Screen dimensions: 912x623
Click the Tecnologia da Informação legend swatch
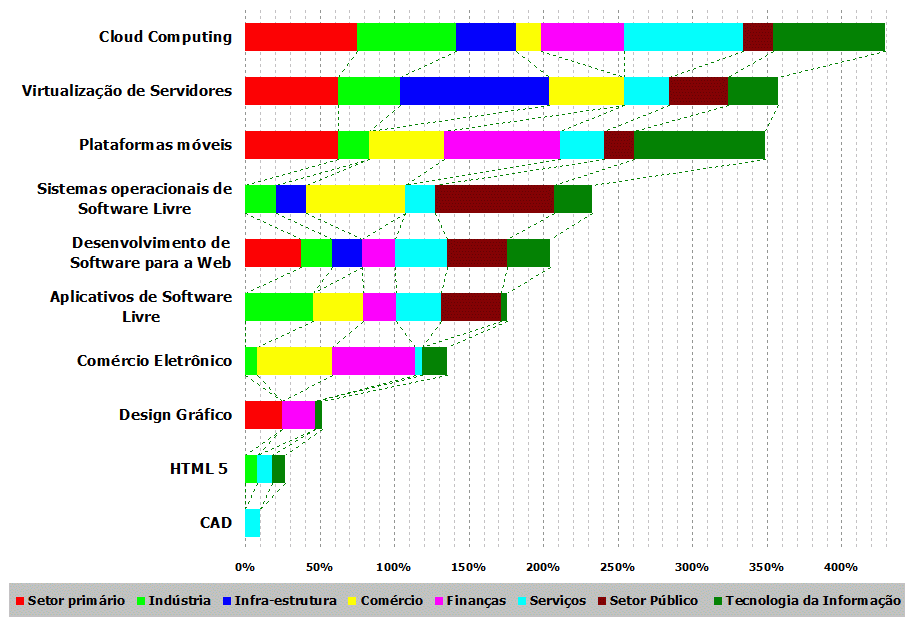click(718, 601)
